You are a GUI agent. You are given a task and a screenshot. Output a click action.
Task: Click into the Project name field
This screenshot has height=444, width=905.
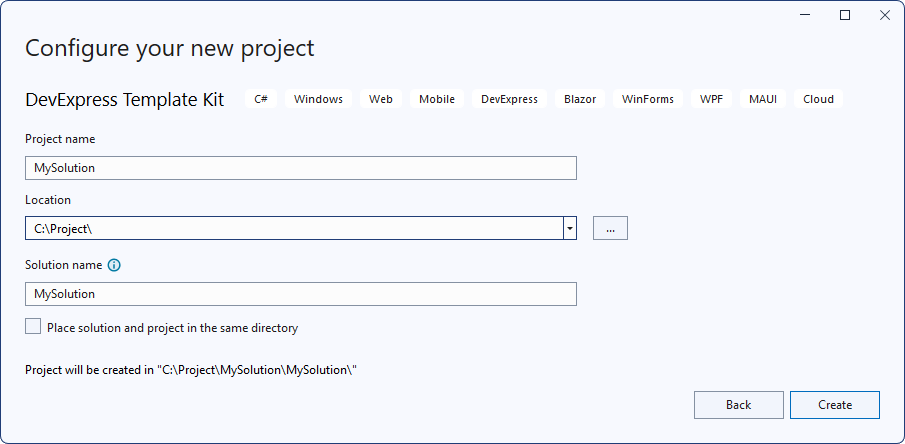coord(300,168)
